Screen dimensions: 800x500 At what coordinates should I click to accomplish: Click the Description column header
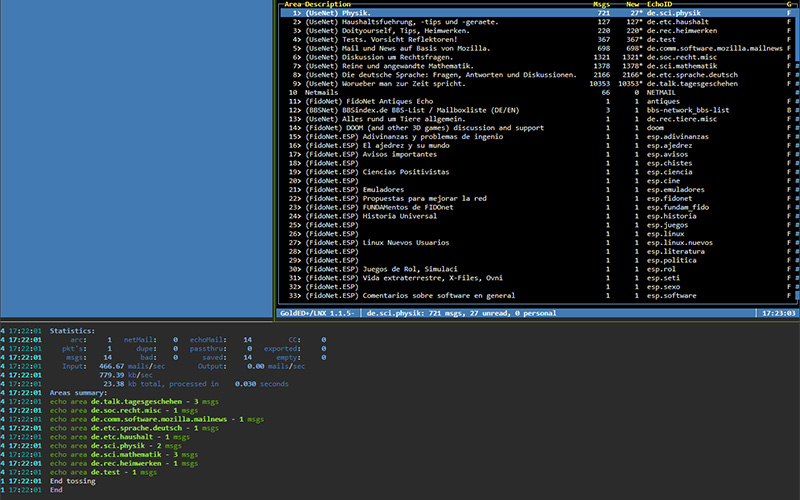click(x=328, y=4)
